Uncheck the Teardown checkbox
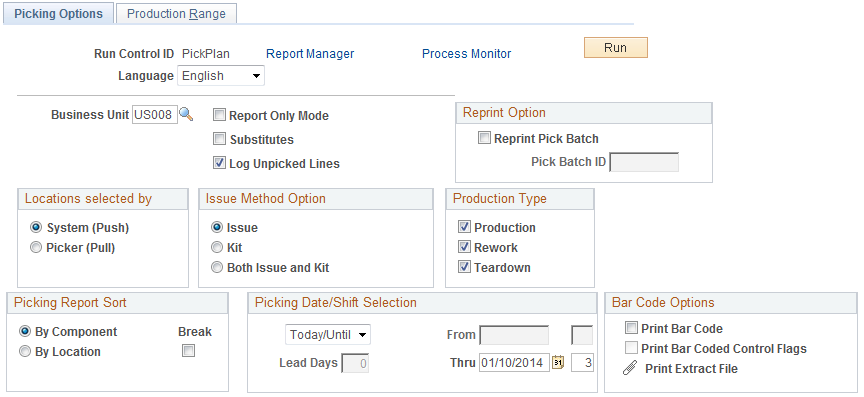864x397 pixels. (x=465, y=267)
